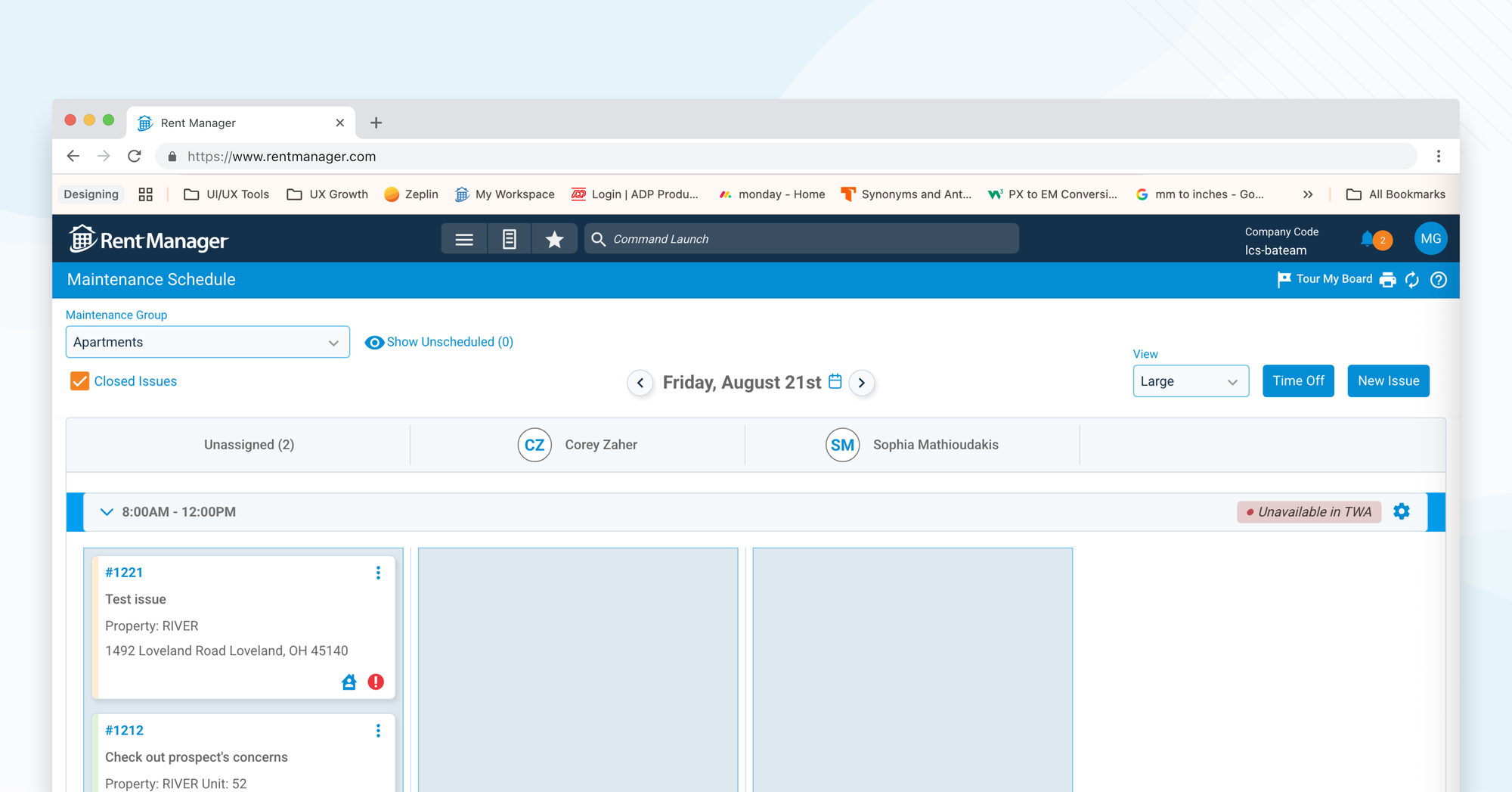Click the Test issue title
This screenshot has height=792, width=1512.
[x=135, y=599]
